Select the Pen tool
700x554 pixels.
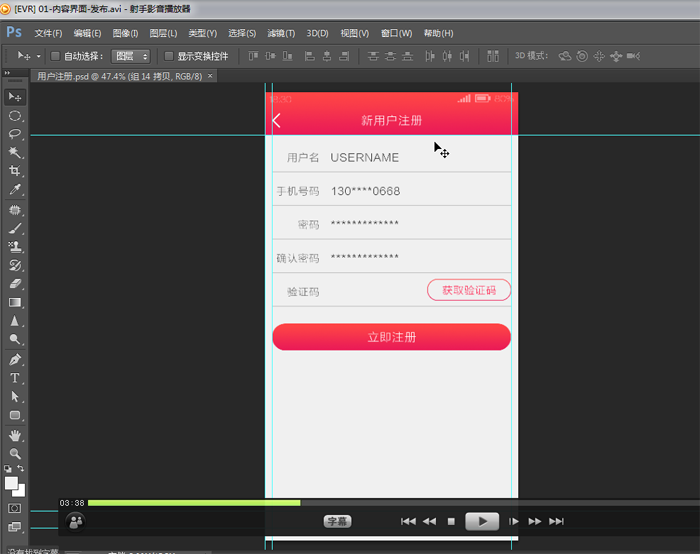tap(15, 359)
